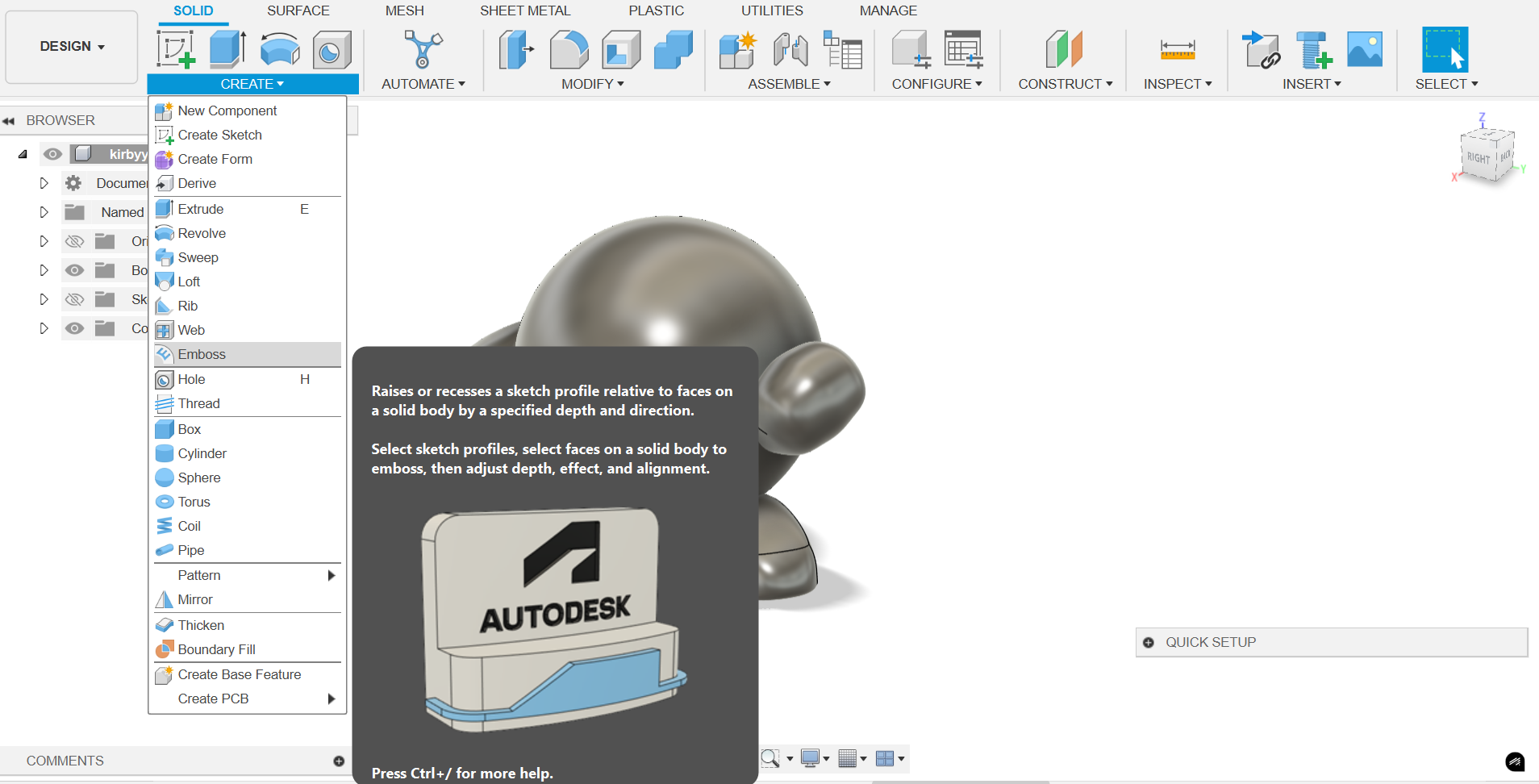Screen dimensions: 1539x784
Task: Open the CONFIGURE dropdown menu
Action: (936, 84)
